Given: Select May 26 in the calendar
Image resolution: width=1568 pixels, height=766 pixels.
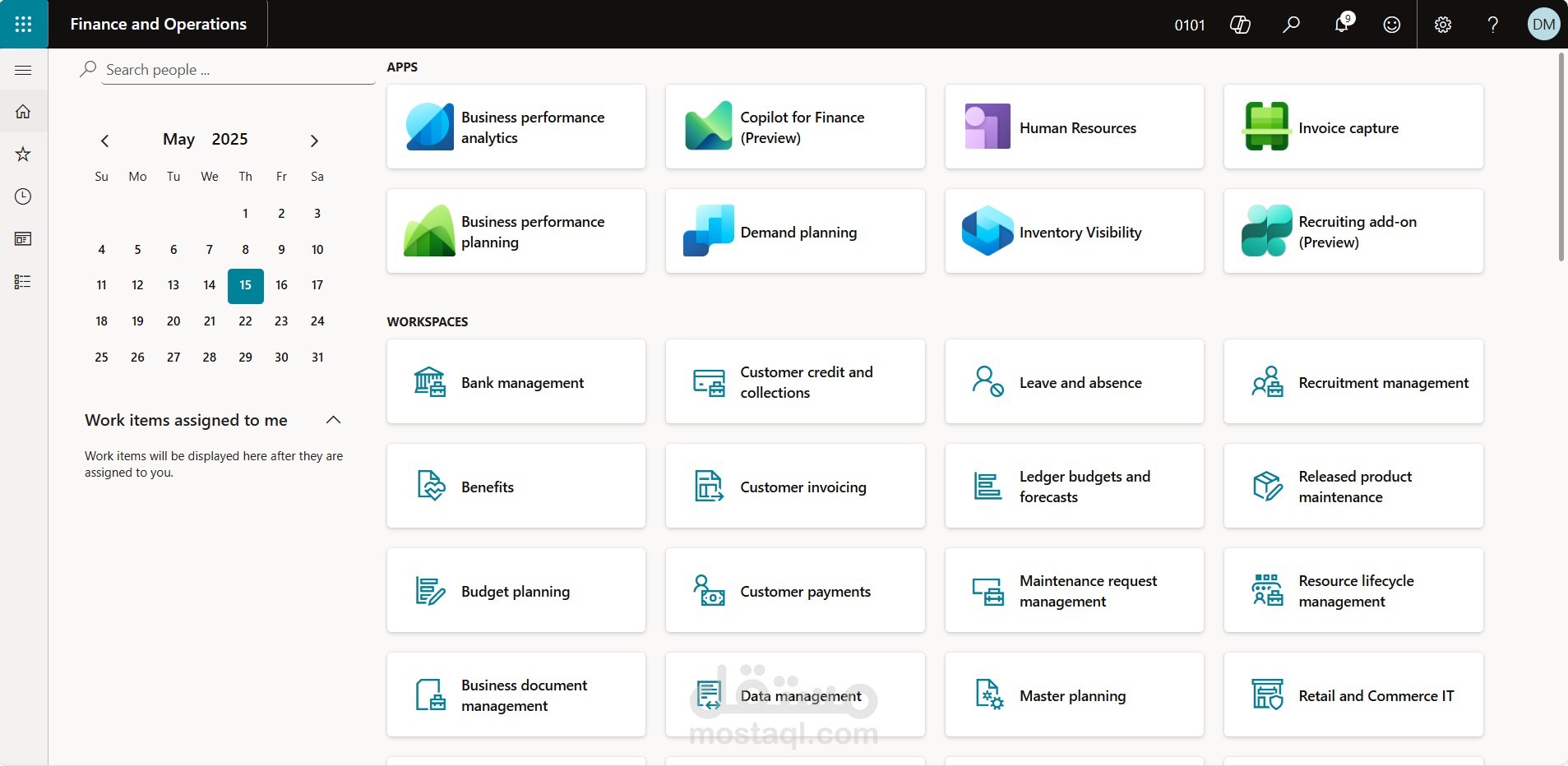Looking at the screenshot, I should tap(137, 358).
